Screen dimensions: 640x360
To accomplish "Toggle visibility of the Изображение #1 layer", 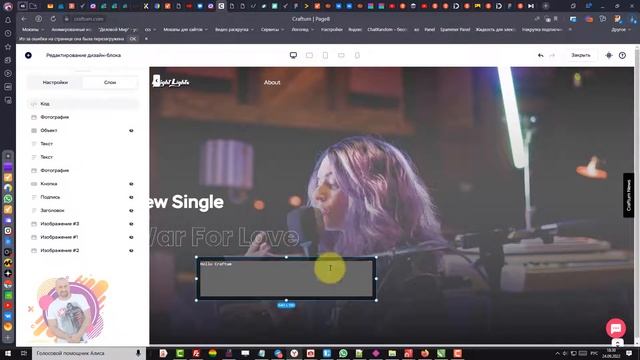I will pyautogui.click(x=131, y=237).
